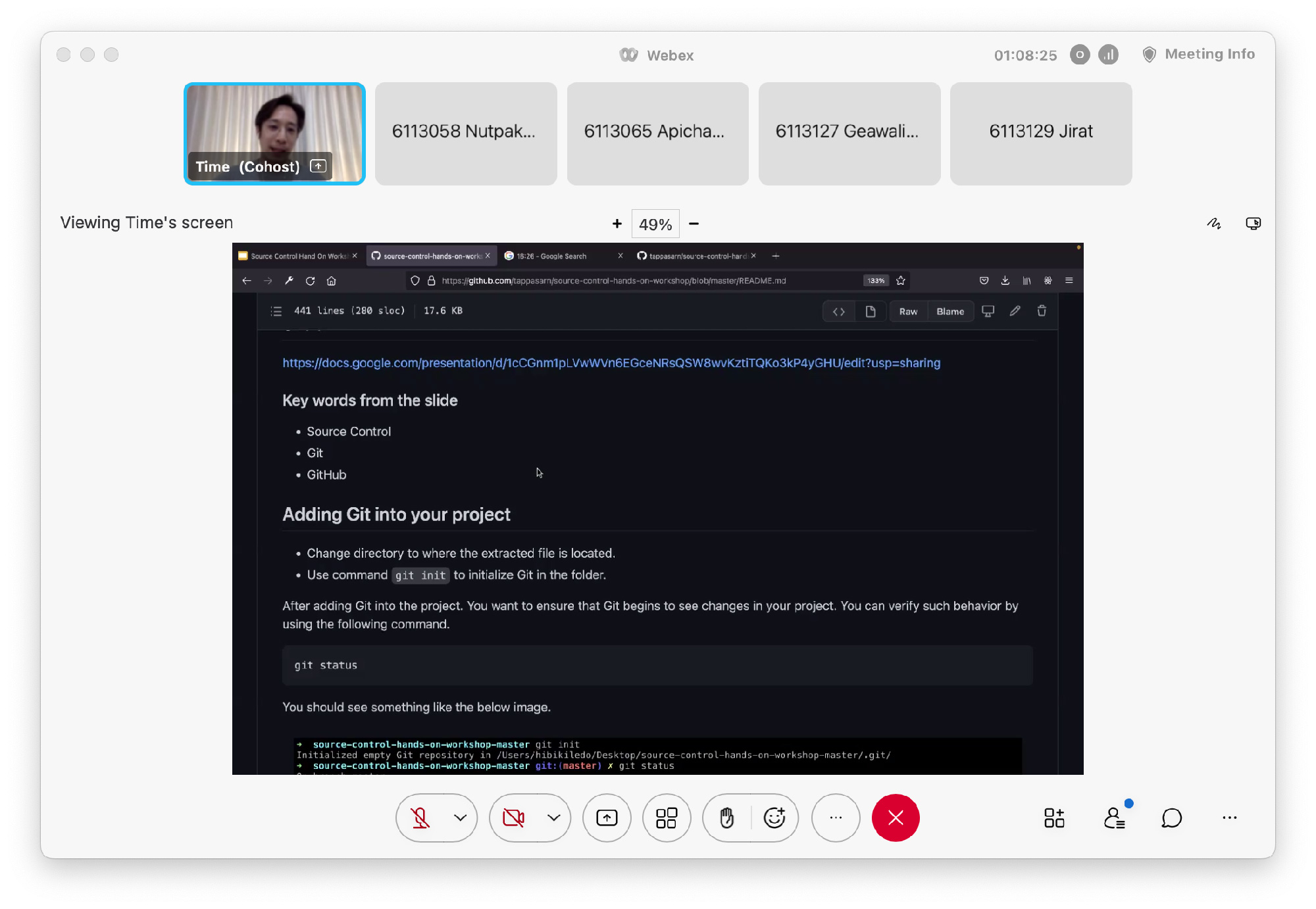The width and height of the screenshot is (1316, 909).
Task: Click the red leave meeting button
Action: click(x=896, y=818)
